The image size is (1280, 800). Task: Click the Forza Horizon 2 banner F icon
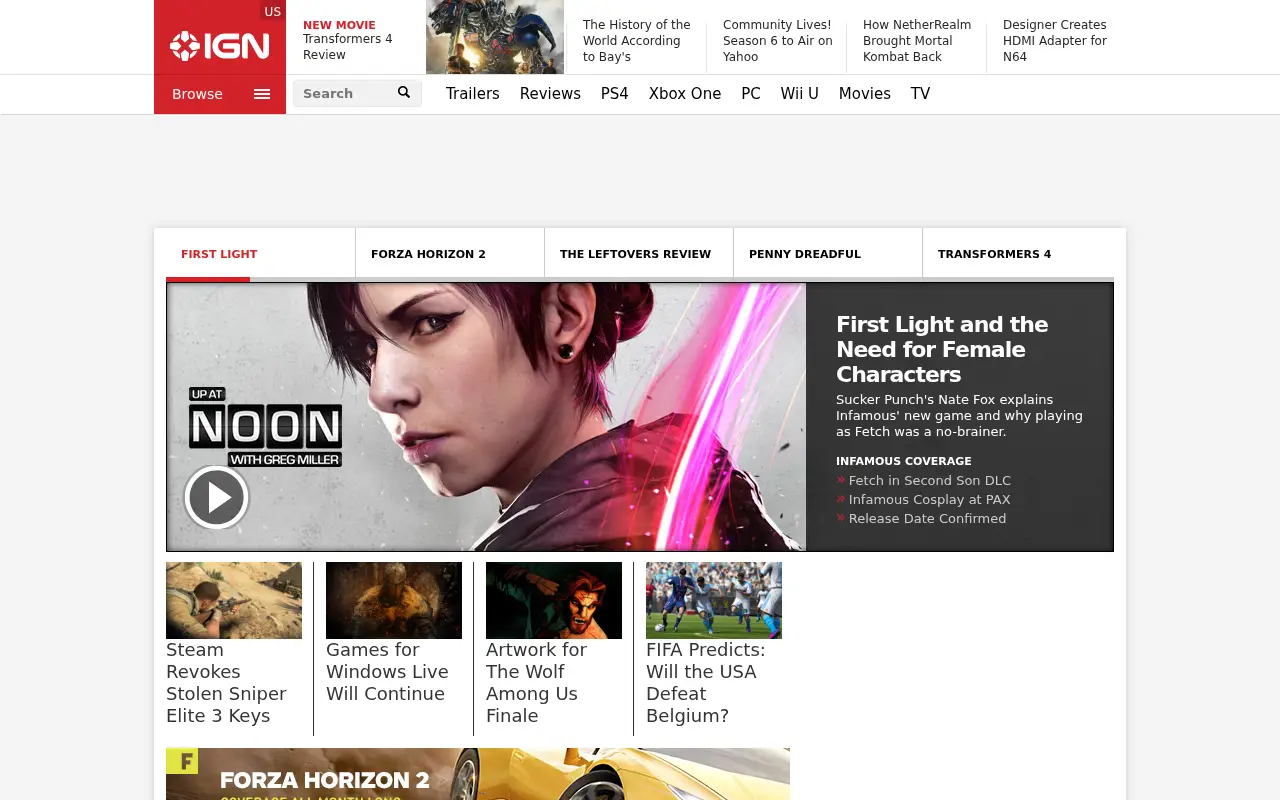point(182,762)
